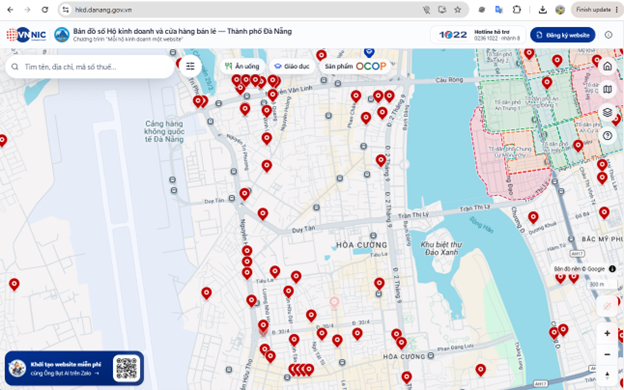Click the page title Bản đồ số Hộ kinh doanh
Viewport: 624px width, 390px height.
click(182, 31)
